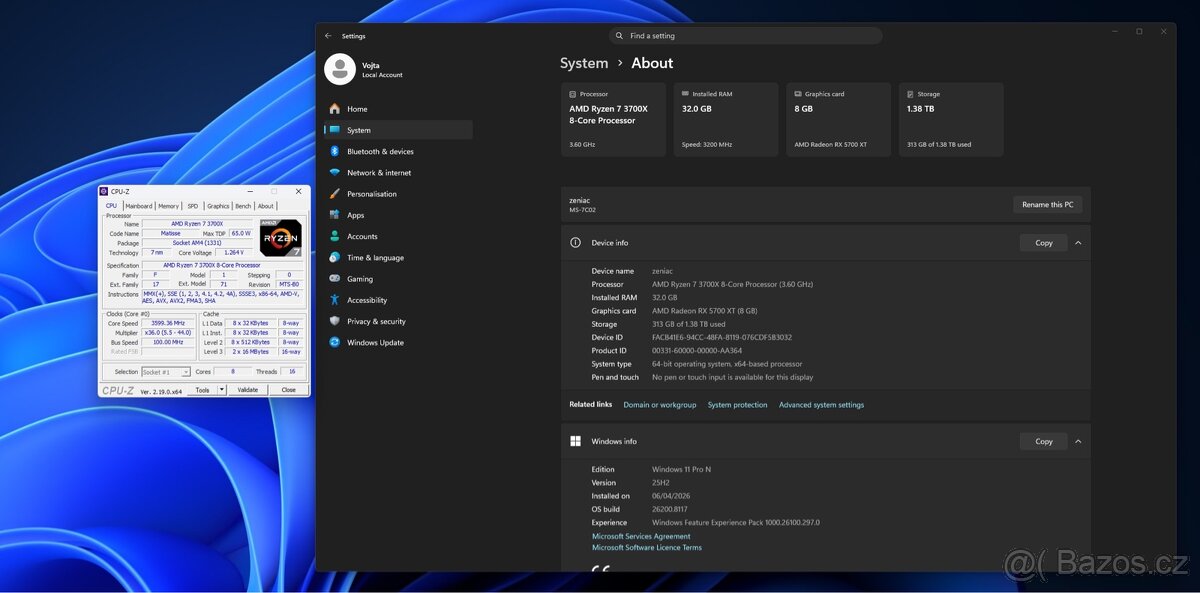Copy the Device info details

(x=1043, y=243)
